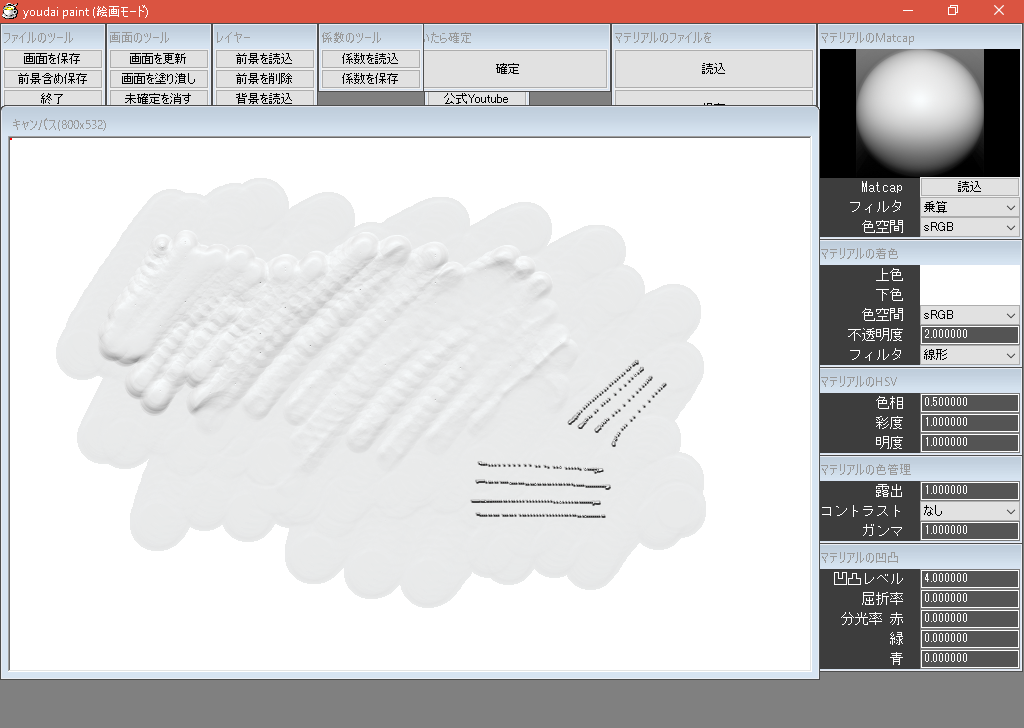Open the Matcap フィルタ dropdown set to 乗算
The image size is (1024, 728).
pyautogui.click(x=968, y=207)
